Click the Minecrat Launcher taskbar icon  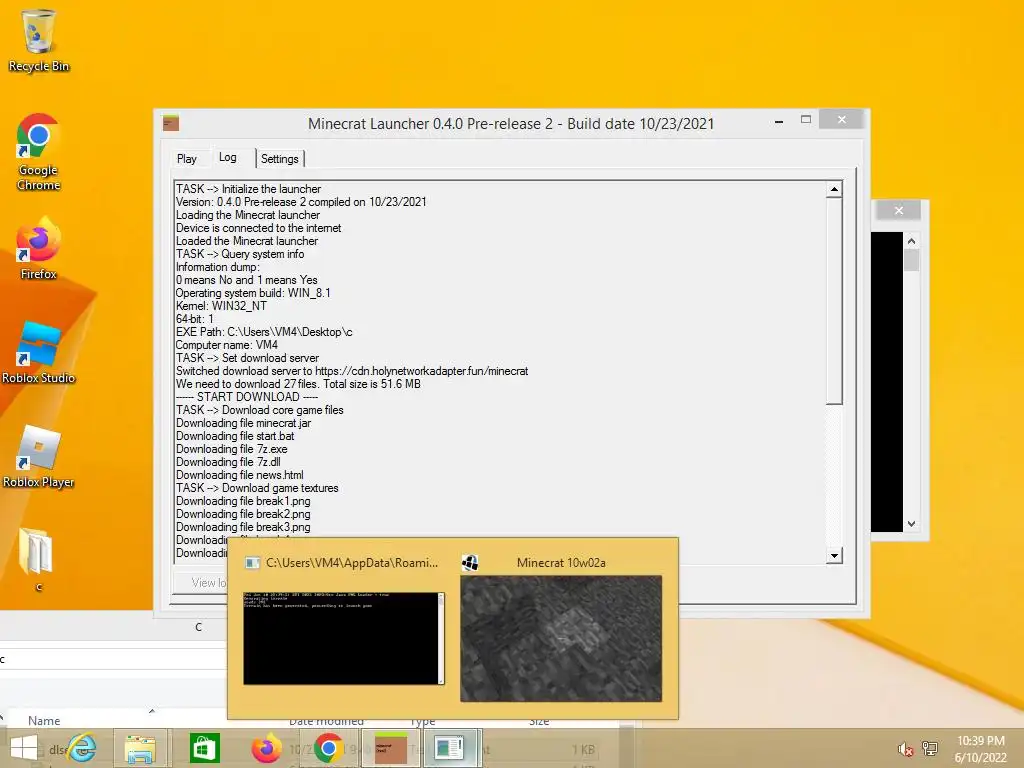pos(391,748)
